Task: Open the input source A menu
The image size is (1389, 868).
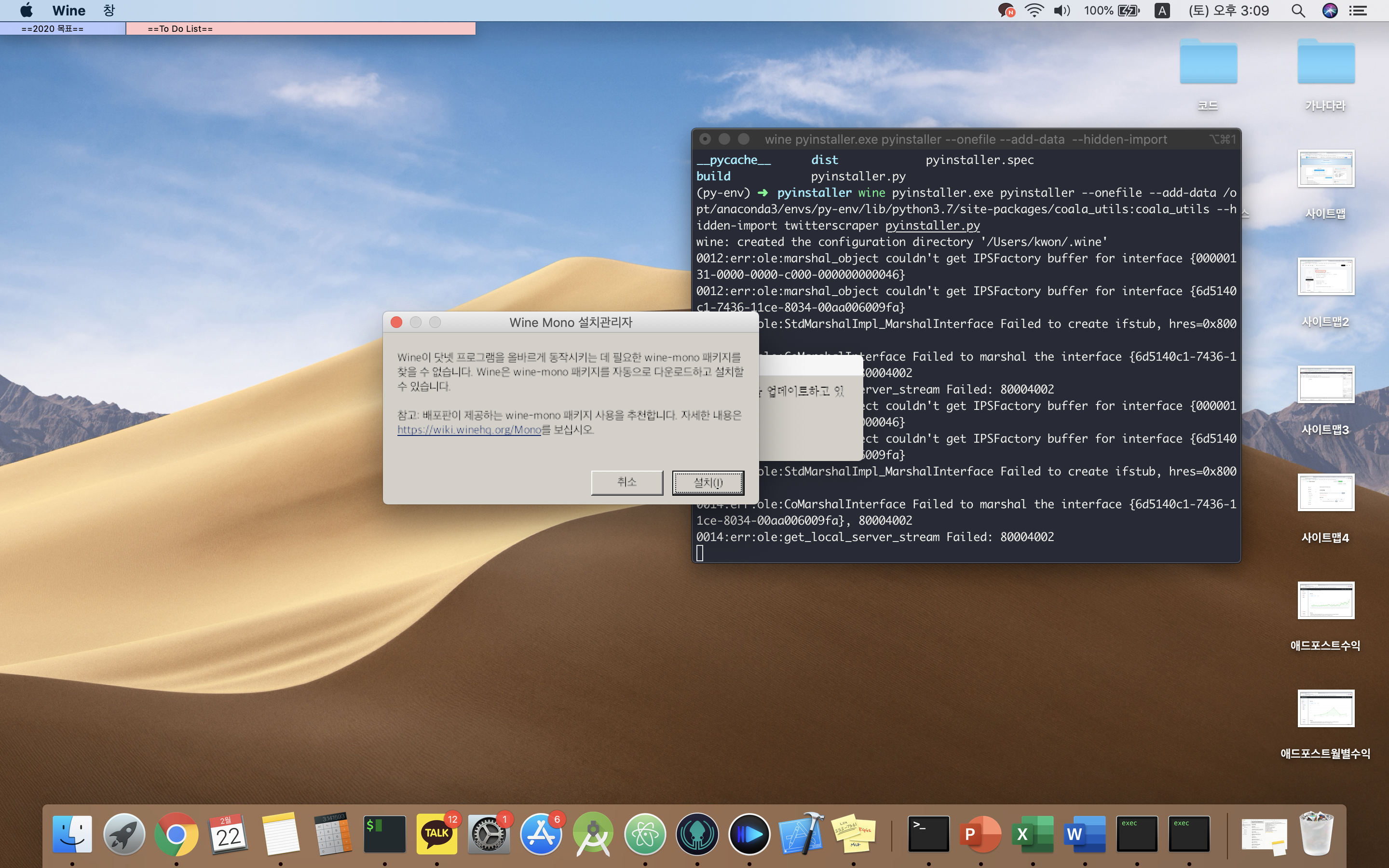Action: point(1162,10)
